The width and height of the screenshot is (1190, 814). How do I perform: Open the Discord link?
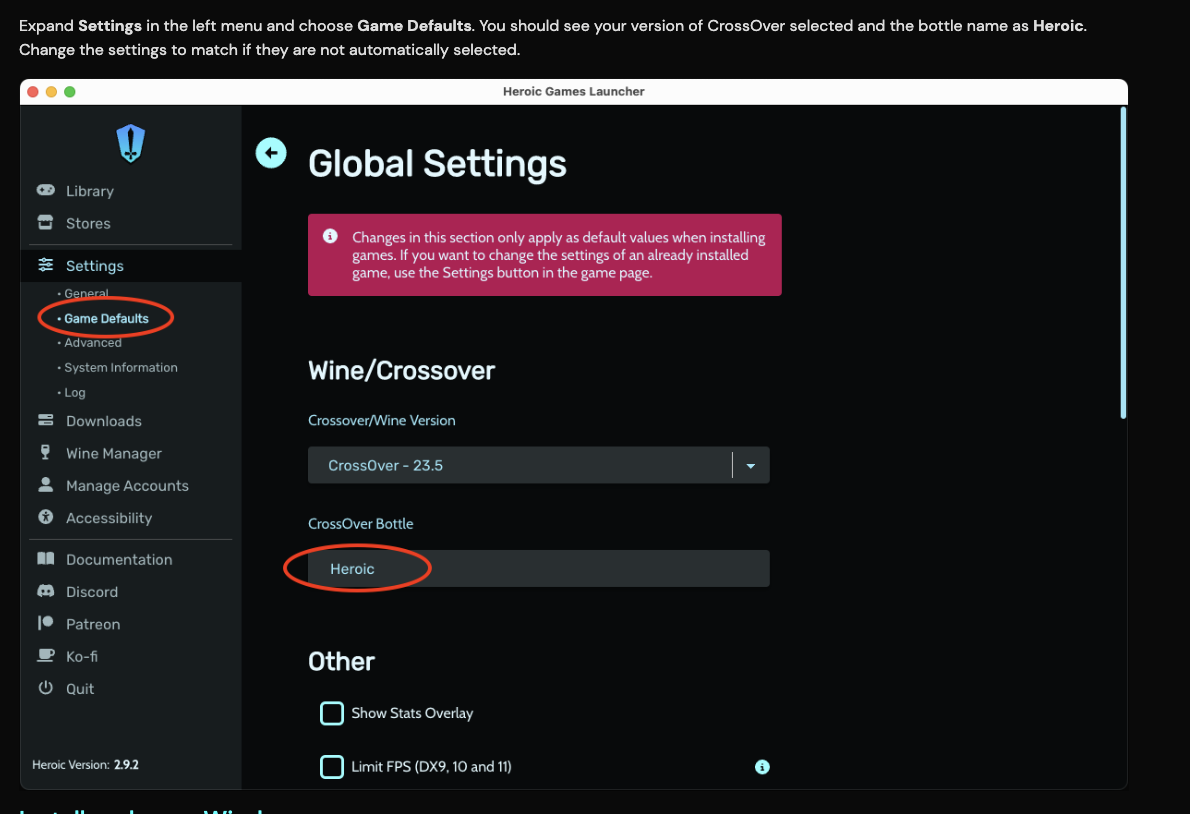point(92,592)
